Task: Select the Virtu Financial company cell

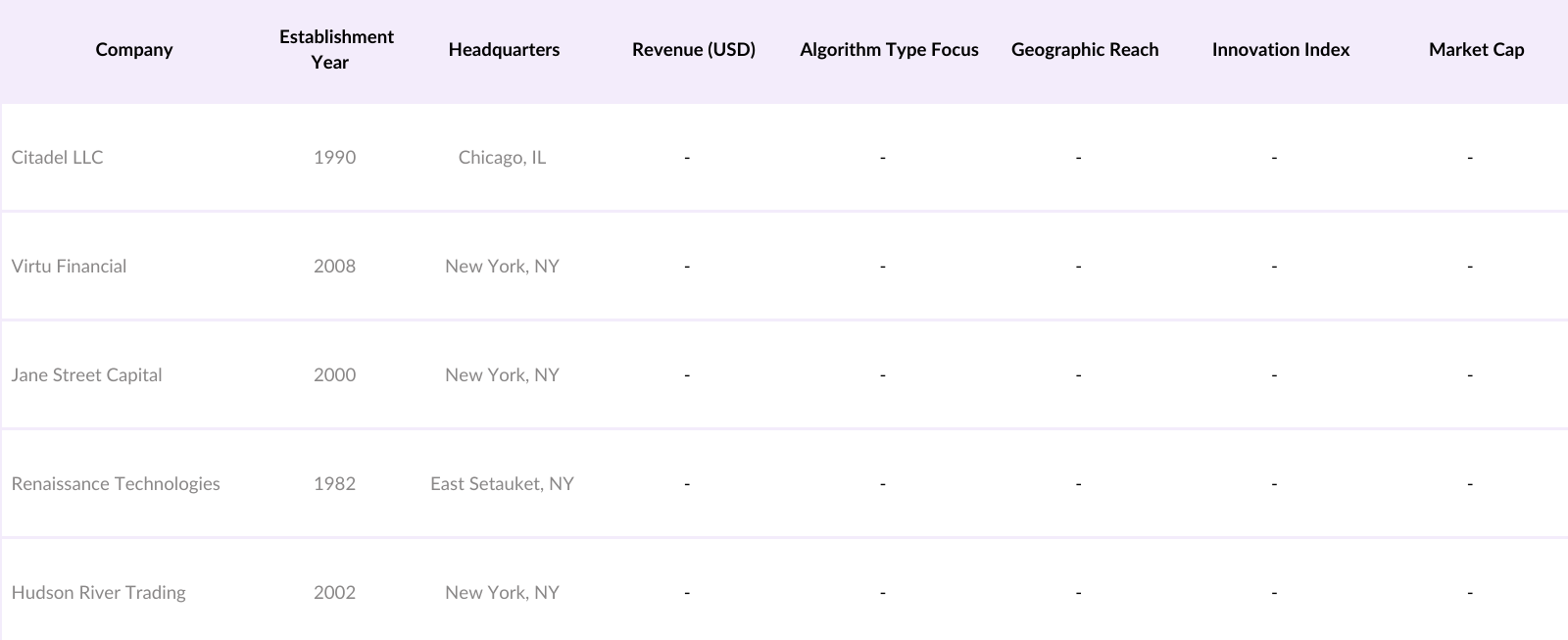Action: coord(70,267)
